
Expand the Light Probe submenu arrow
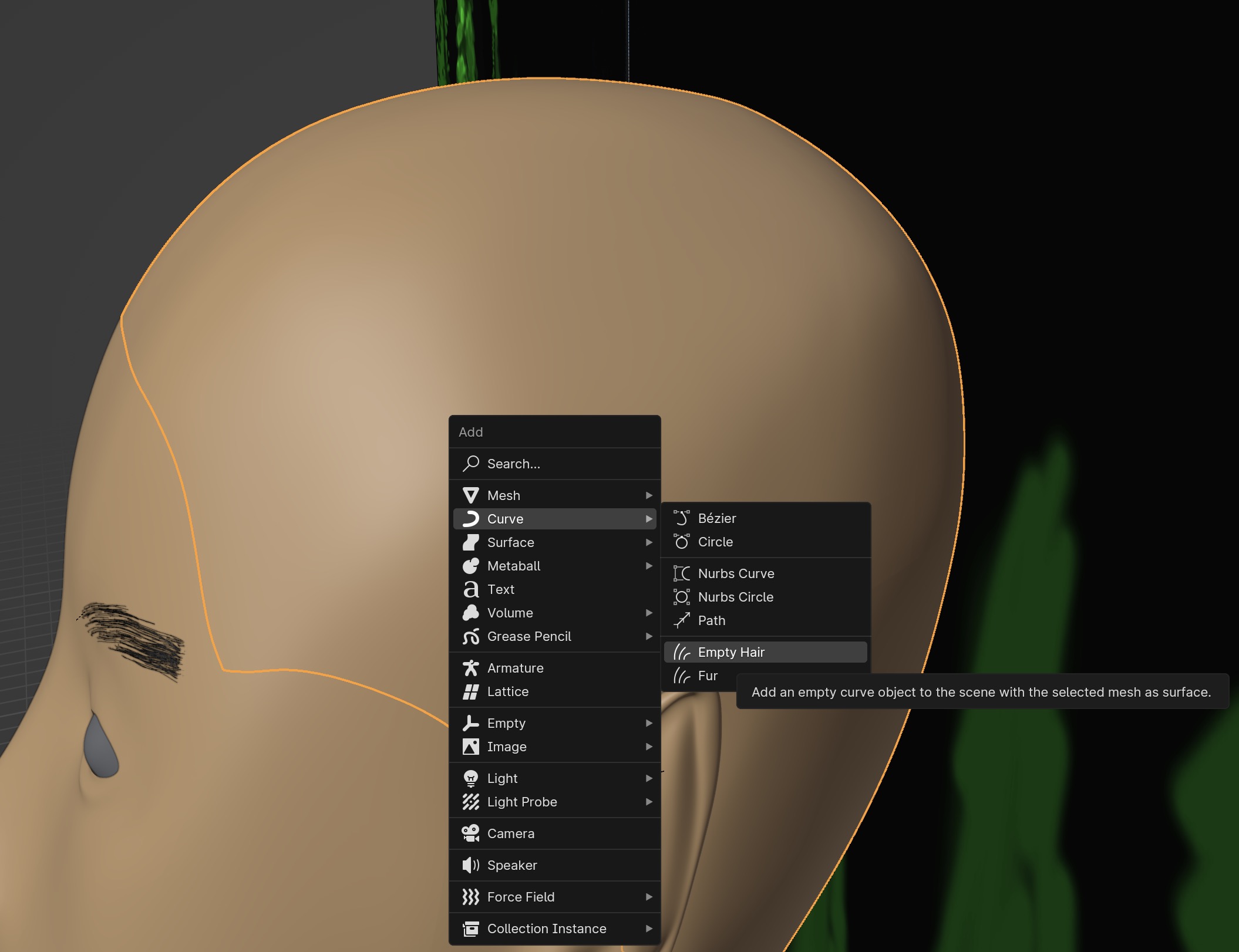click(649, 802)
